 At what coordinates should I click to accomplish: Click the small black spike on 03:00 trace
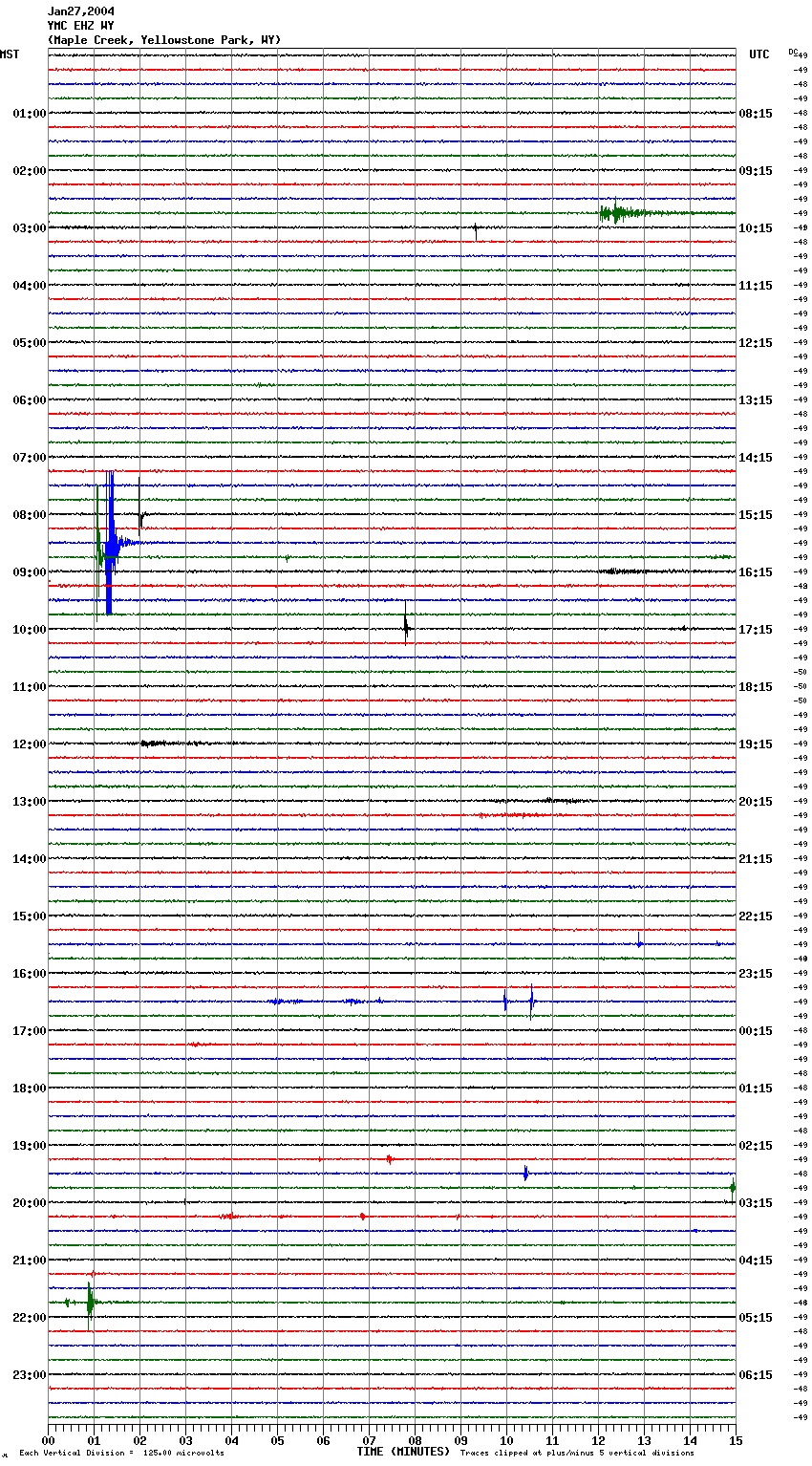point(475,229)
